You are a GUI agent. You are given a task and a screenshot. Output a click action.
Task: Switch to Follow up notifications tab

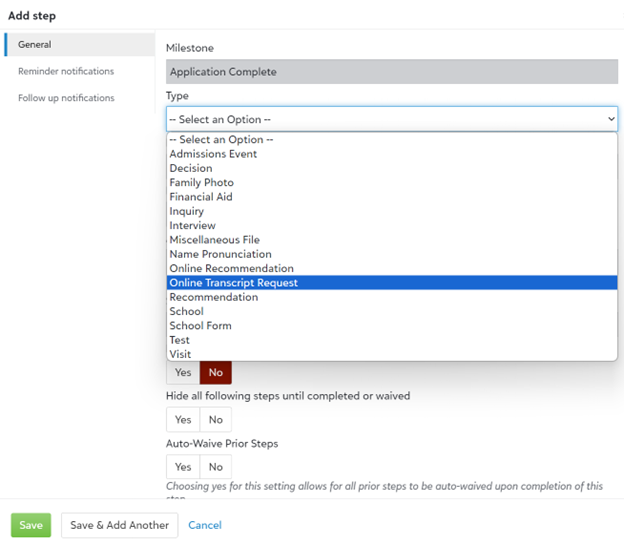coord(66,98)
